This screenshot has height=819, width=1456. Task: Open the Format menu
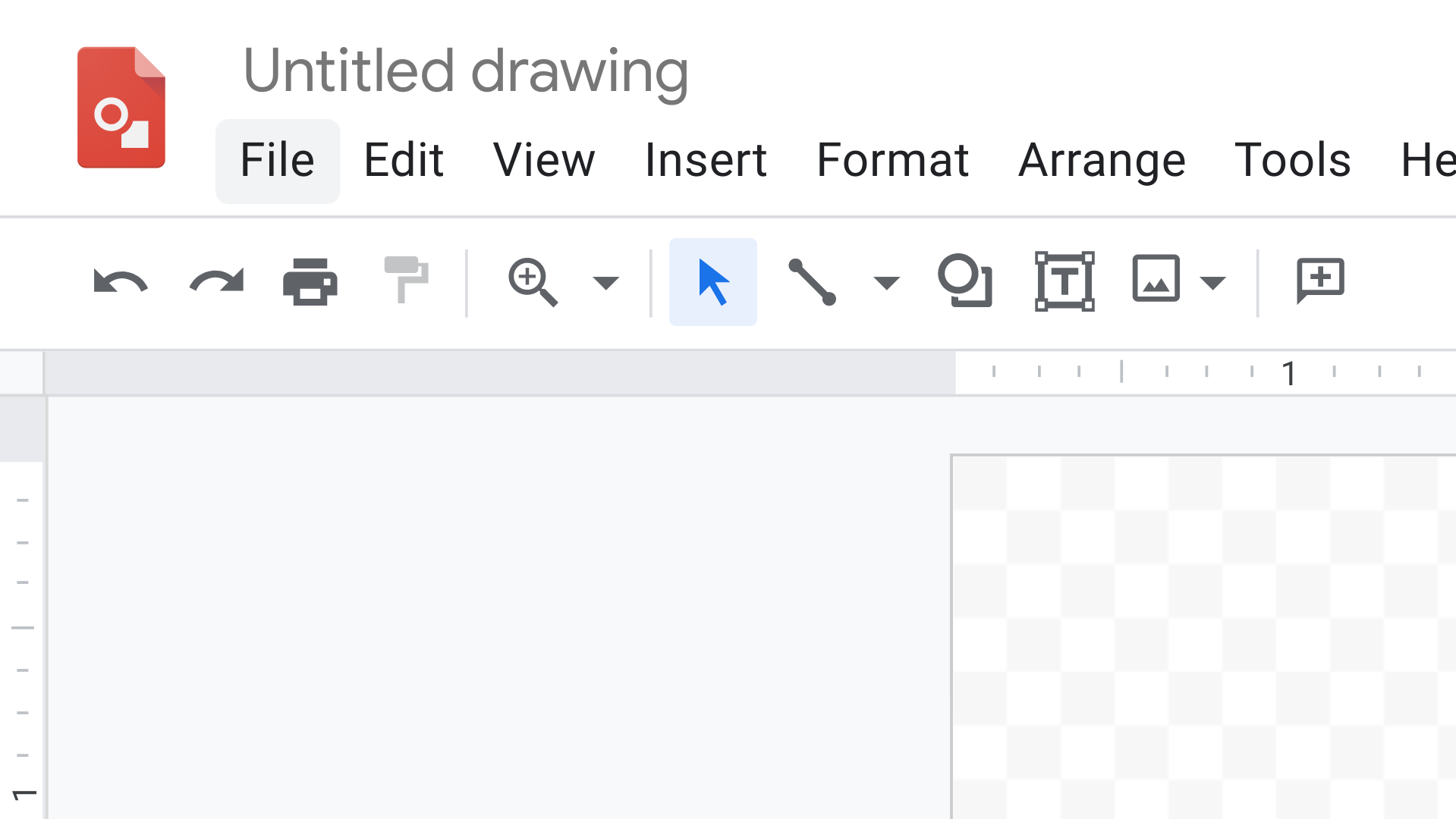pos(892,160)
